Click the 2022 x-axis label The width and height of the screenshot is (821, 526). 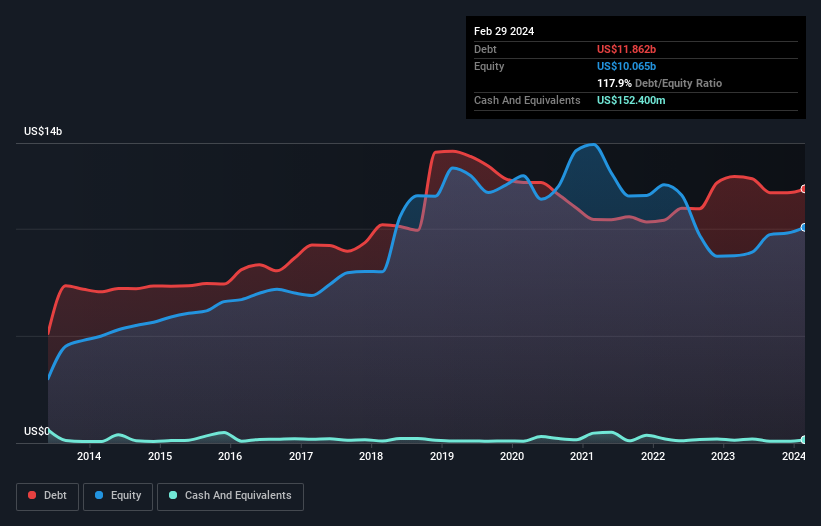pyautogui.click(x=653, y=456)
